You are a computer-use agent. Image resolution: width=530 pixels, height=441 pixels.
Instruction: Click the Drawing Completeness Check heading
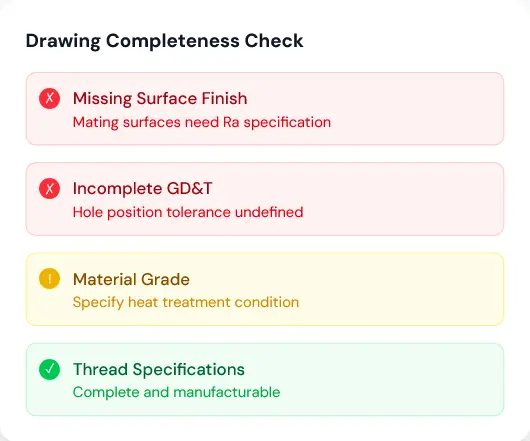164,41
